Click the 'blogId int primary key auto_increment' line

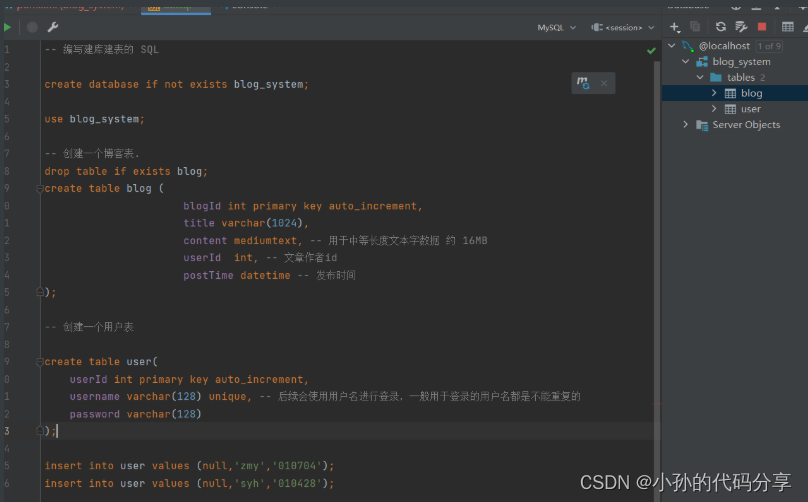(x=302, y=206)
